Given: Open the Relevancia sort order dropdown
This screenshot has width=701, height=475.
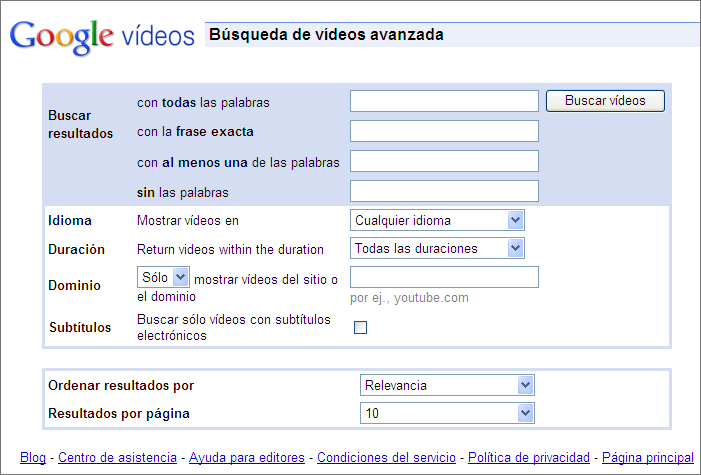Looking at the screenshot, I should (x=447, y=385).
